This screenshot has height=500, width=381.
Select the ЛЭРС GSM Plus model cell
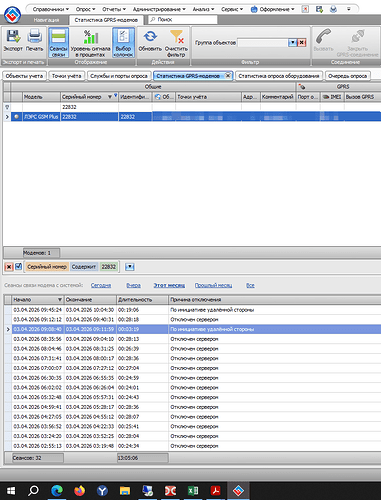pos(41,117)
